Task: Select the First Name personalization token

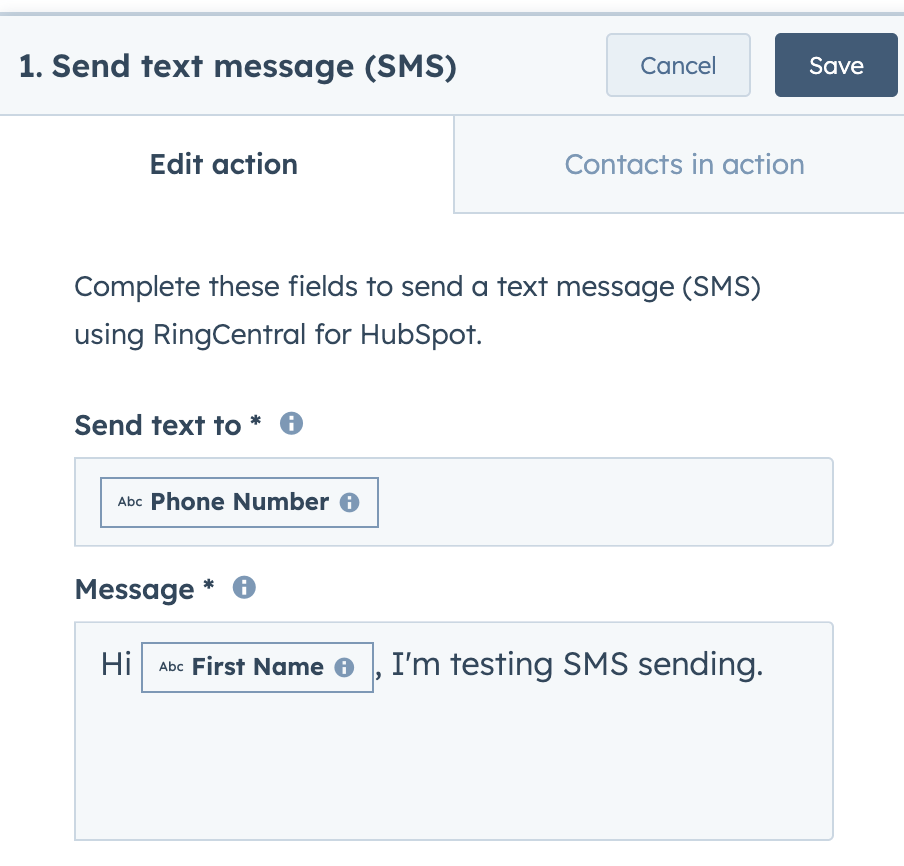Action: click(x=257, y=667)
